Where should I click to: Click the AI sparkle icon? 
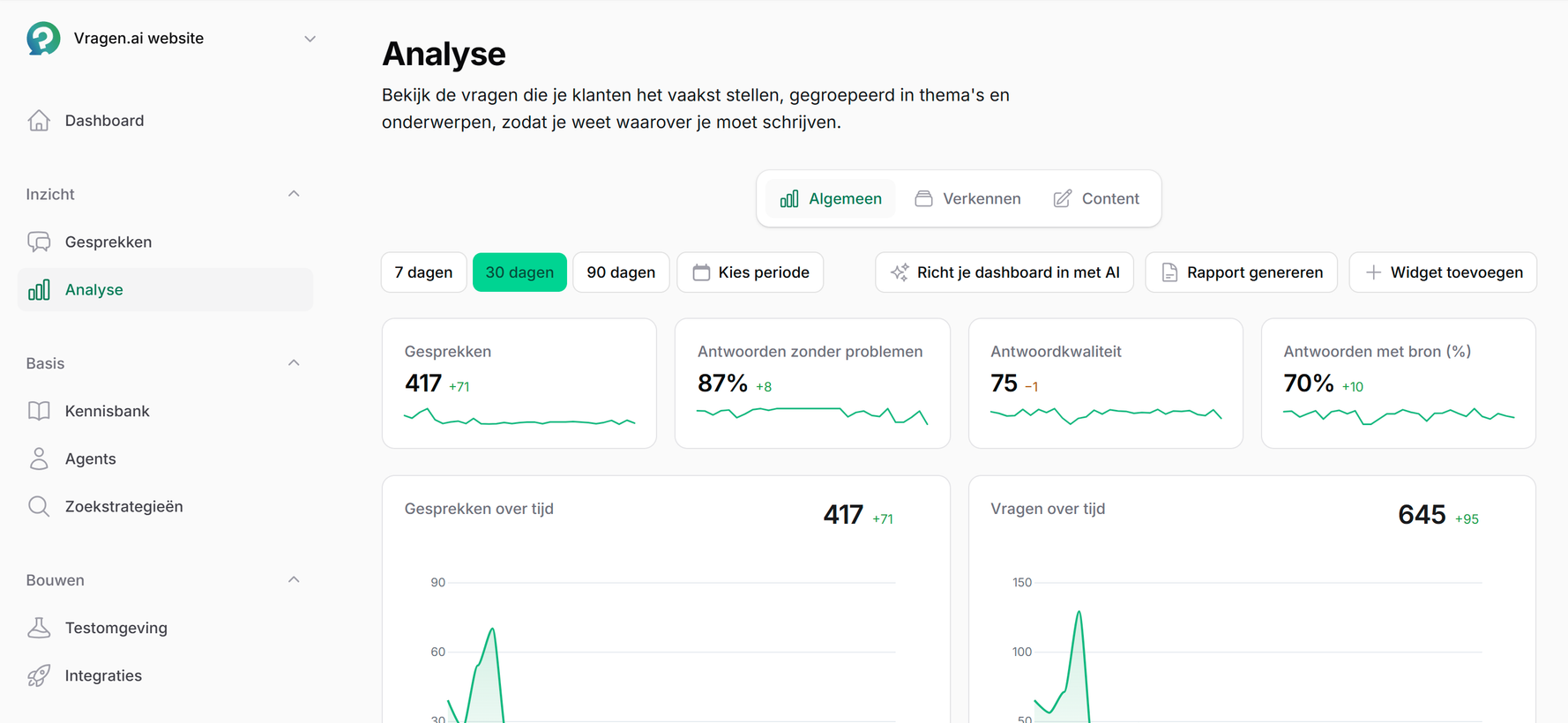[900, 272]
